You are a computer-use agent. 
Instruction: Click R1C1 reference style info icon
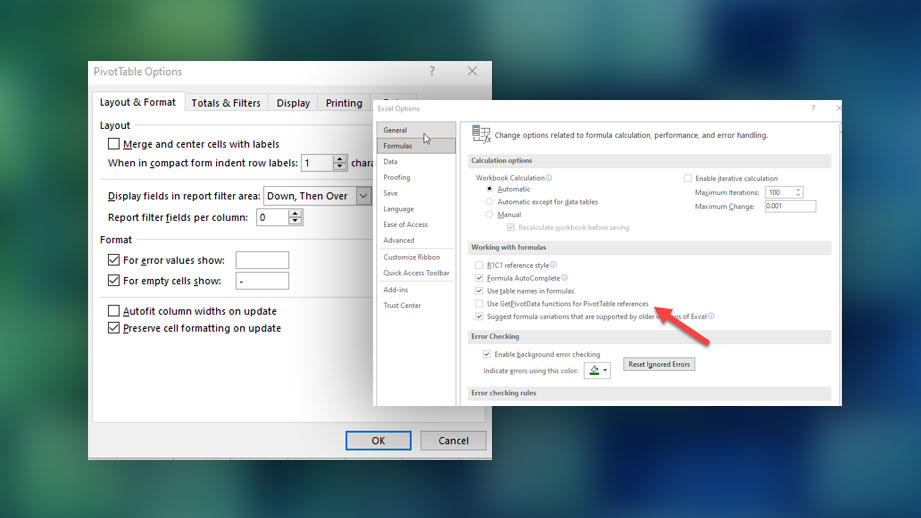click(553, 265)
